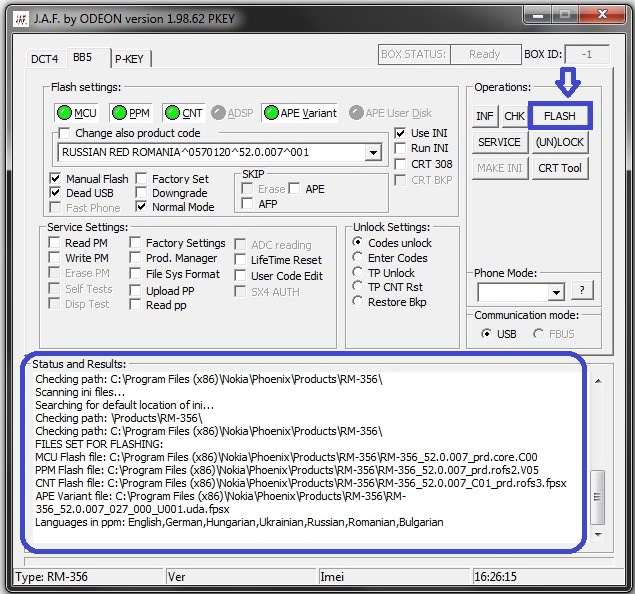Click the Imei status bar field
This screenshot has height=594, width=635.
tap(394, 577)
